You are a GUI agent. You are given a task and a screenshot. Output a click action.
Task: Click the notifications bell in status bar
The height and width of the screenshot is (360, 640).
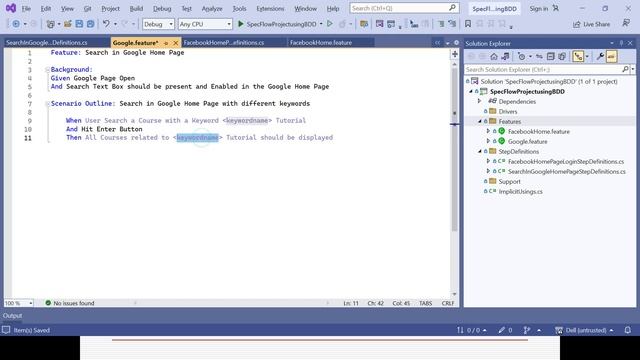tap(628, 330)
